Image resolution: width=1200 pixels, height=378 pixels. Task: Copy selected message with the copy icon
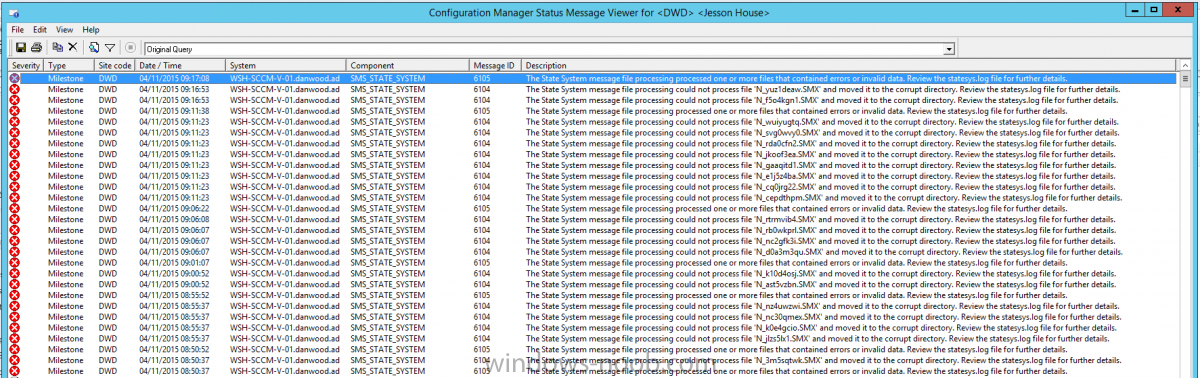[x=57, y=47]
